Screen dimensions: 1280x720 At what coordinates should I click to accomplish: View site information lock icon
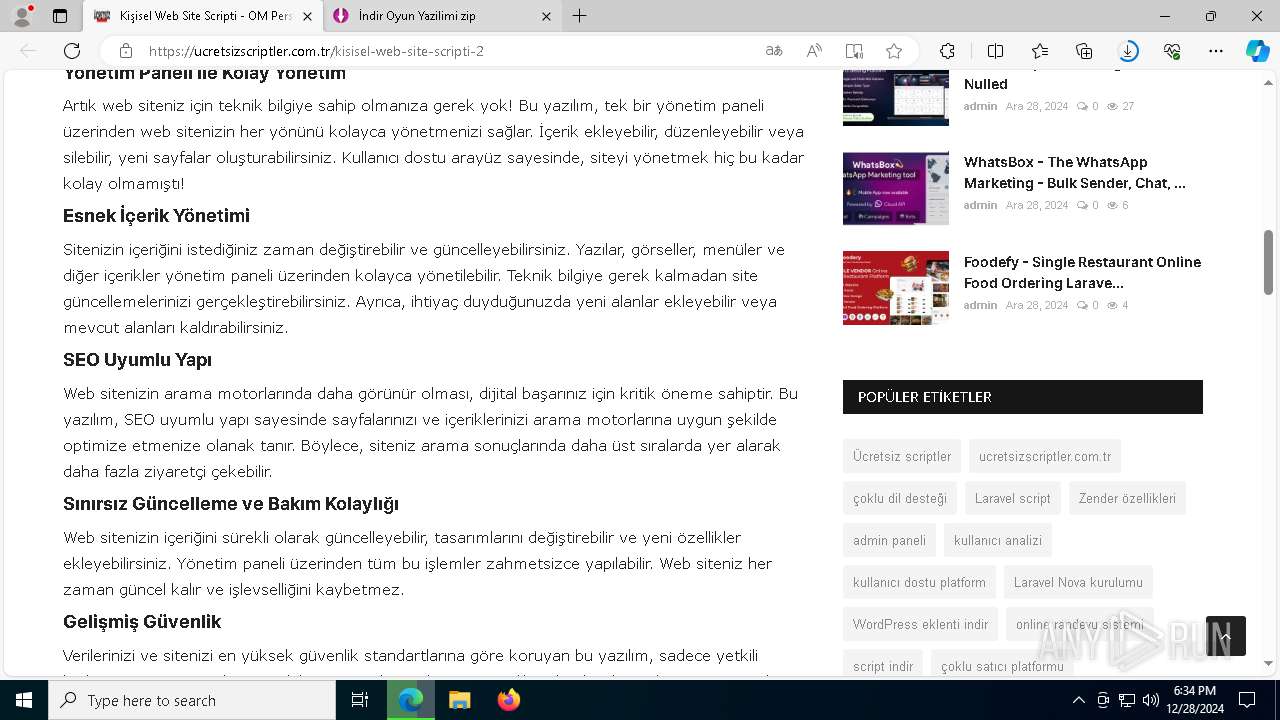[x=126, y=51]
